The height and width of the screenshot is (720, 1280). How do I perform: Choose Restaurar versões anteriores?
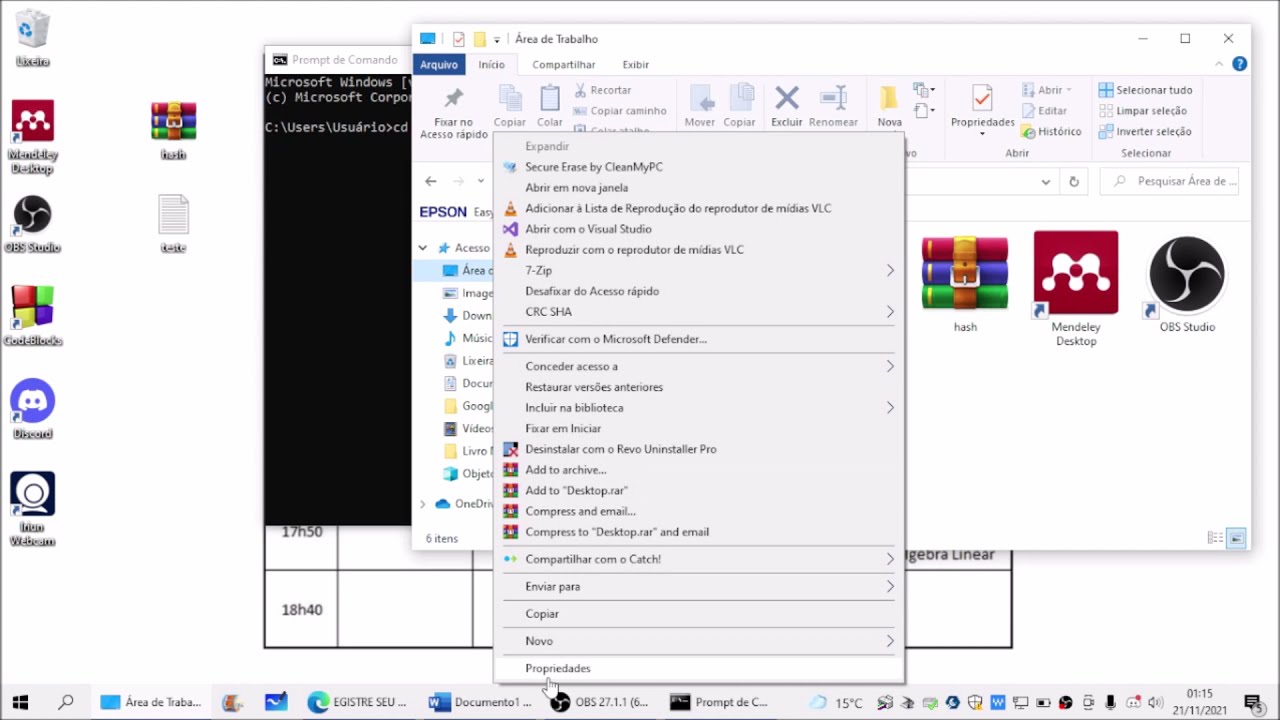pos(700,387)
